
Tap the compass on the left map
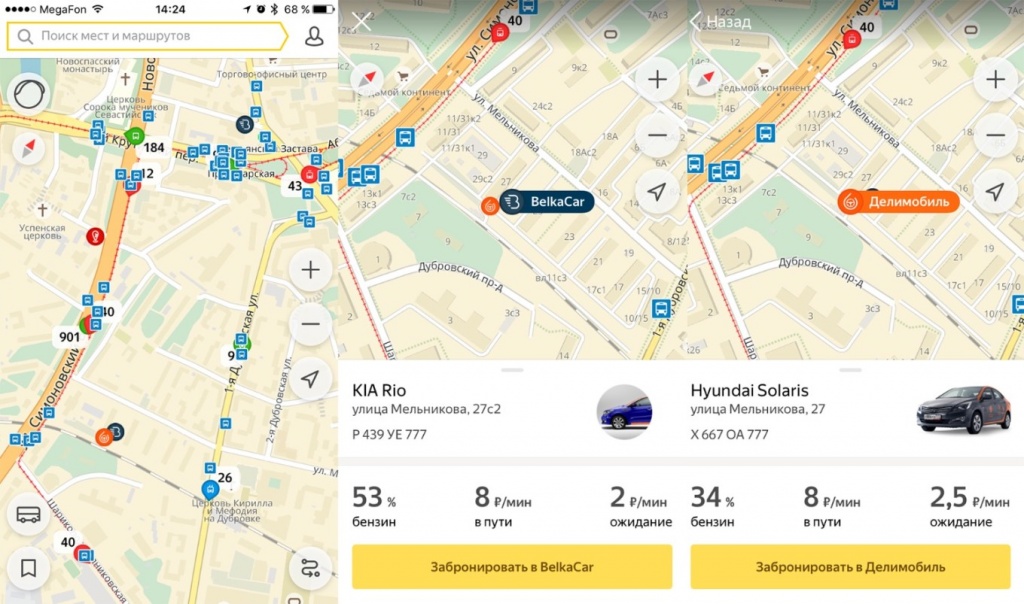point(29,149)
